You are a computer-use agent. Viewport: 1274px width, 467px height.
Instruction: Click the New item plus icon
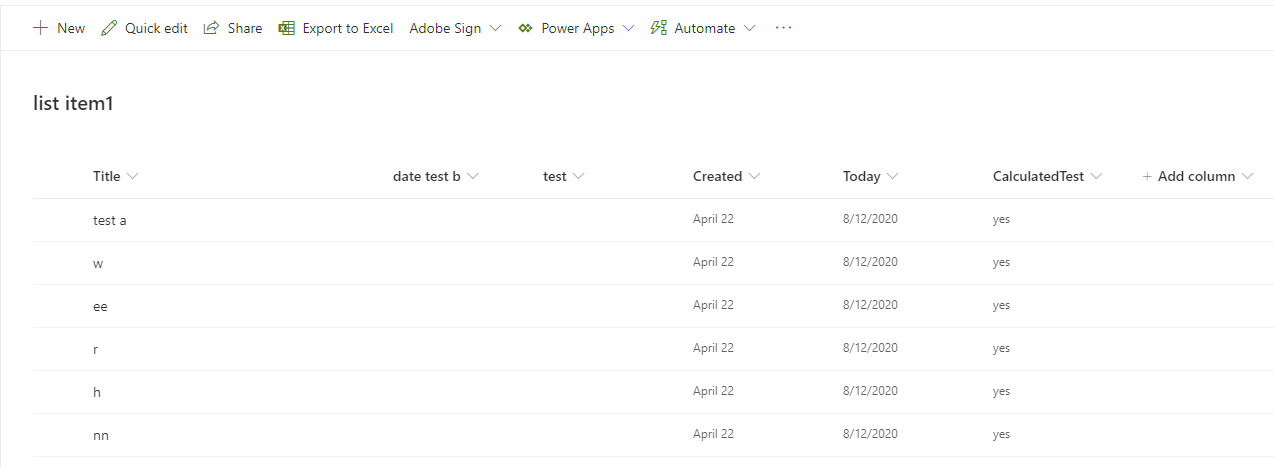tap(40, 28)
